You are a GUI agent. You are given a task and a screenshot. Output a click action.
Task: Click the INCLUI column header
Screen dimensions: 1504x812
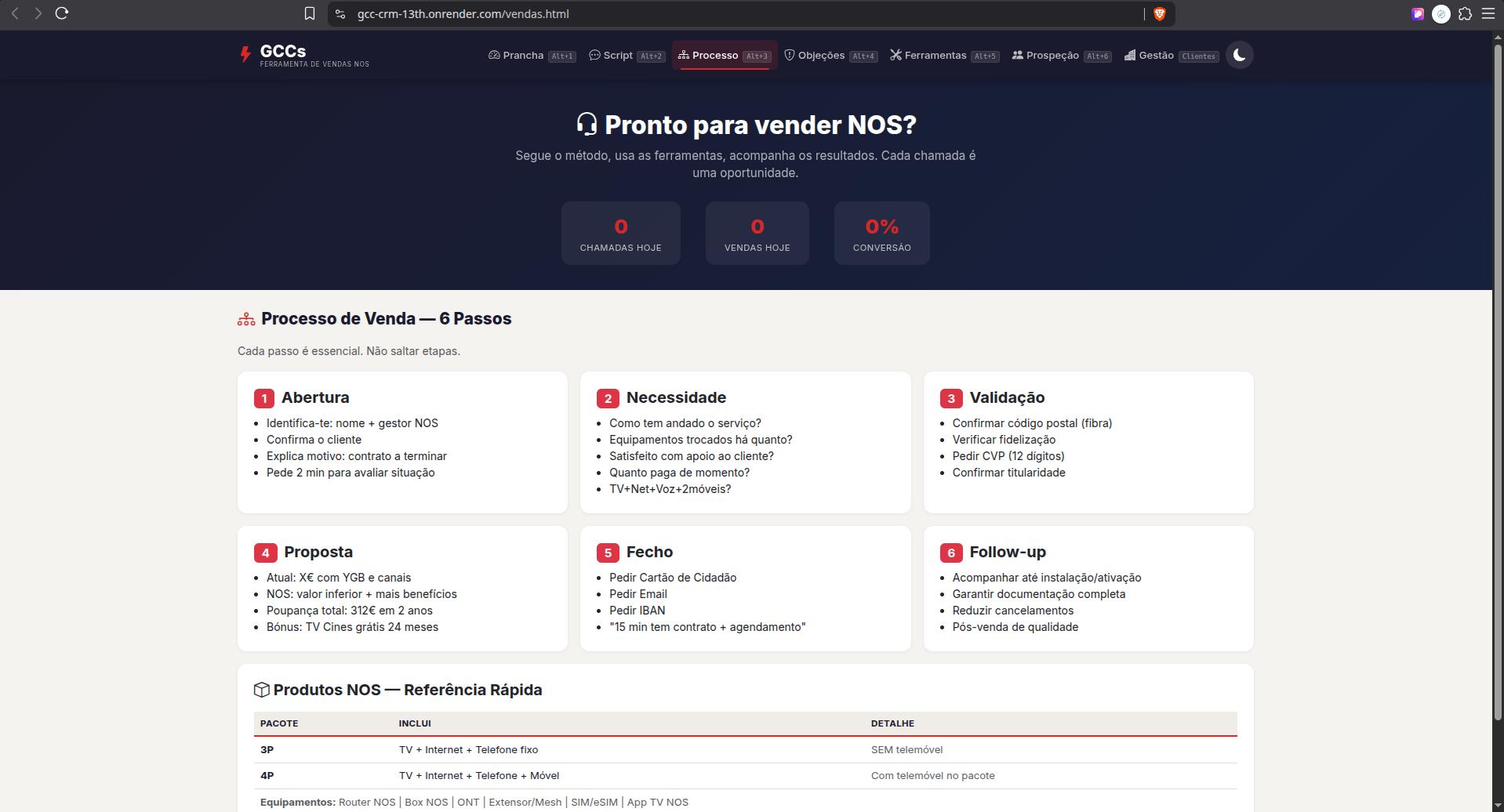415,723
